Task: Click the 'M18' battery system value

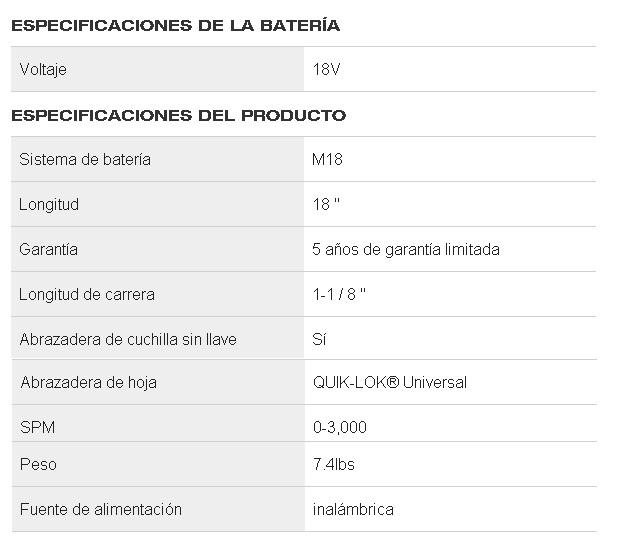Action: pos(328,160)
